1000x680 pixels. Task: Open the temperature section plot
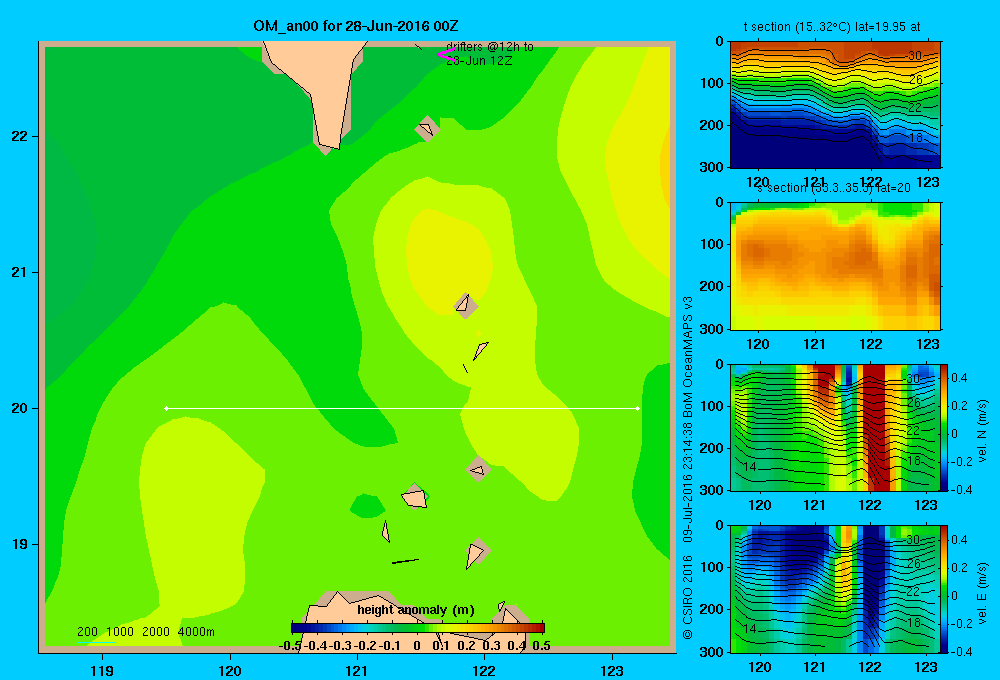tap(835, 105)
